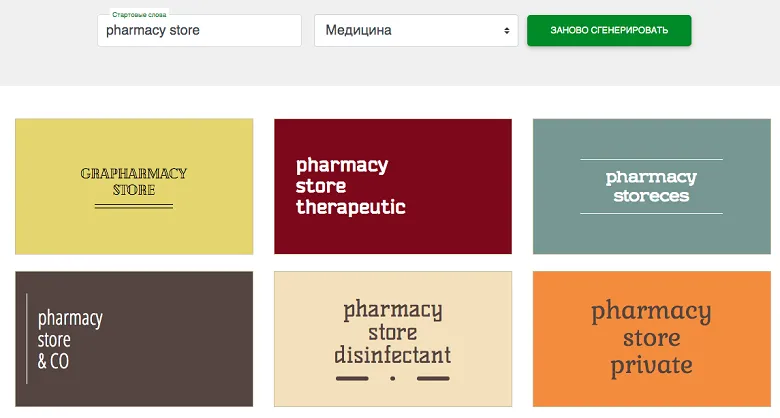Click the word "private" in the orange logo
Viewport: 780px width, 418px height.
pyautogui.click(x=651, y=364)
